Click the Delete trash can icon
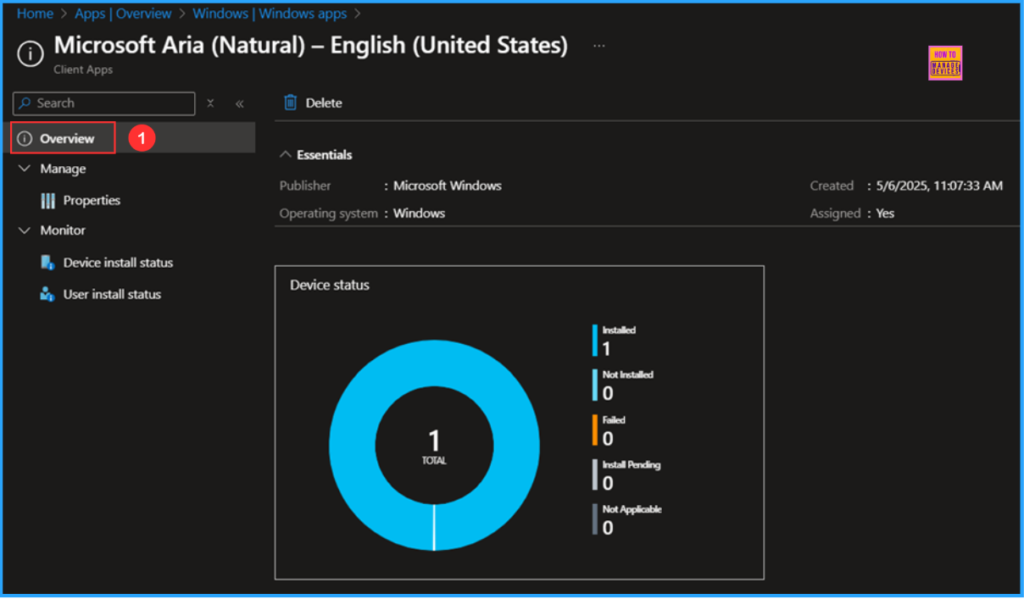Image resolution: width=1024 pixels, height=599 pixels. click(x=290, y=103)
